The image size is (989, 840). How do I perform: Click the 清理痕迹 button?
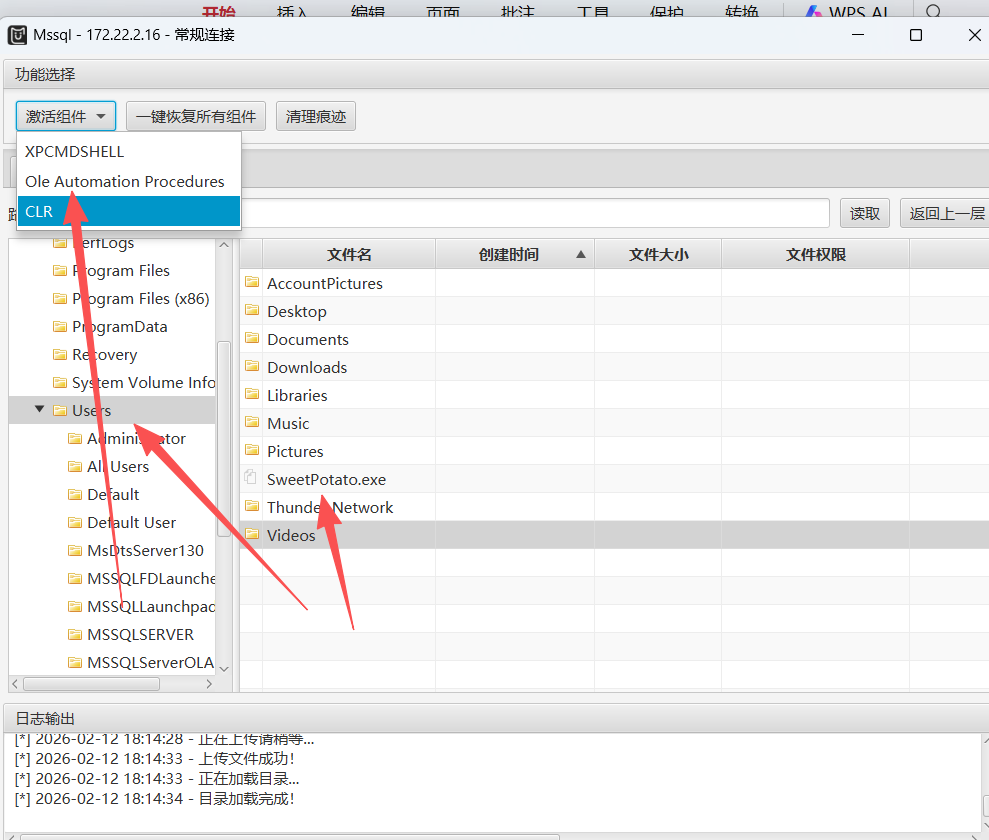click(x=315, y=116)
